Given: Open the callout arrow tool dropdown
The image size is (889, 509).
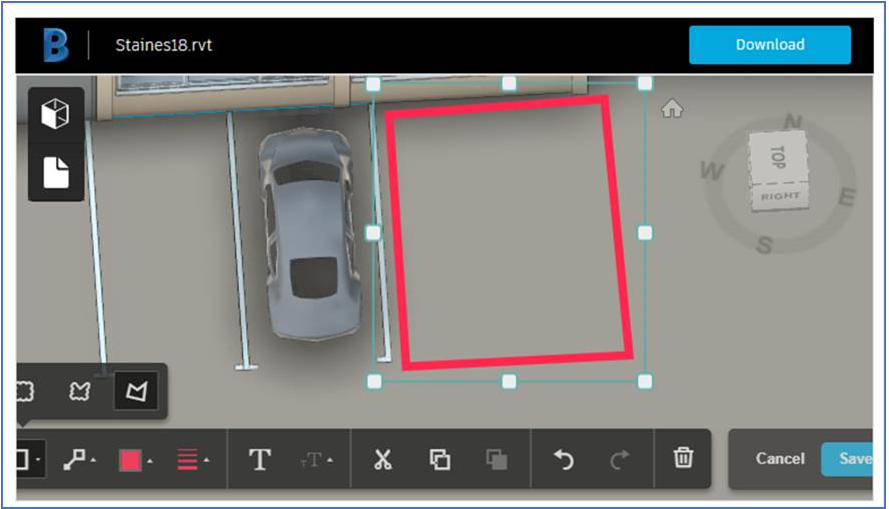Looking at the screenshot, I should 79,459.
